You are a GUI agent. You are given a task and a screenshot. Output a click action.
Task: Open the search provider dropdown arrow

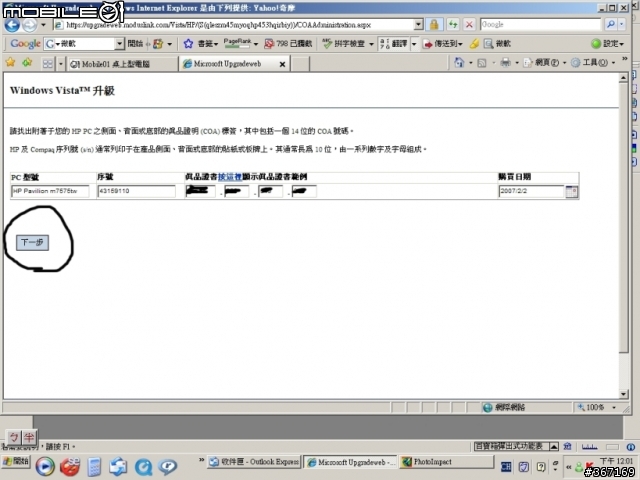622,24
